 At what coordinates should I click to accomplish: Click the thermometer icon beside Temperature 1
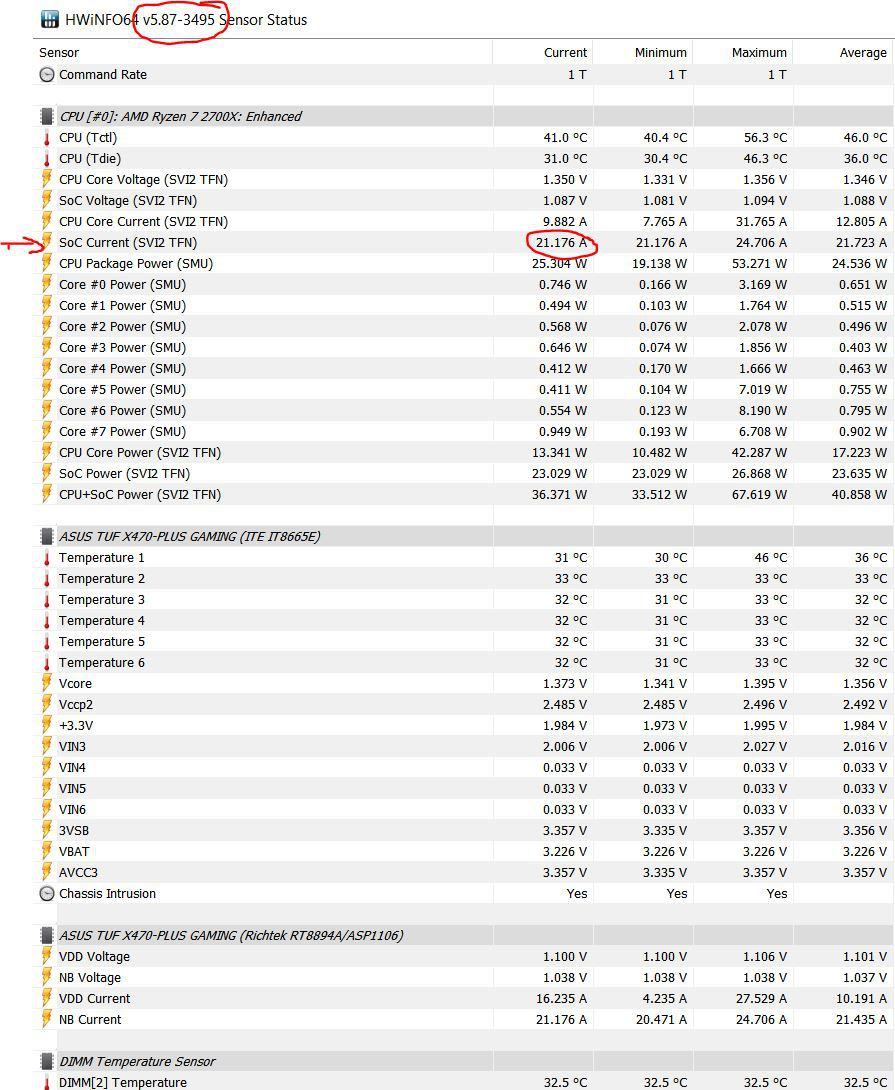pos(47,558)
